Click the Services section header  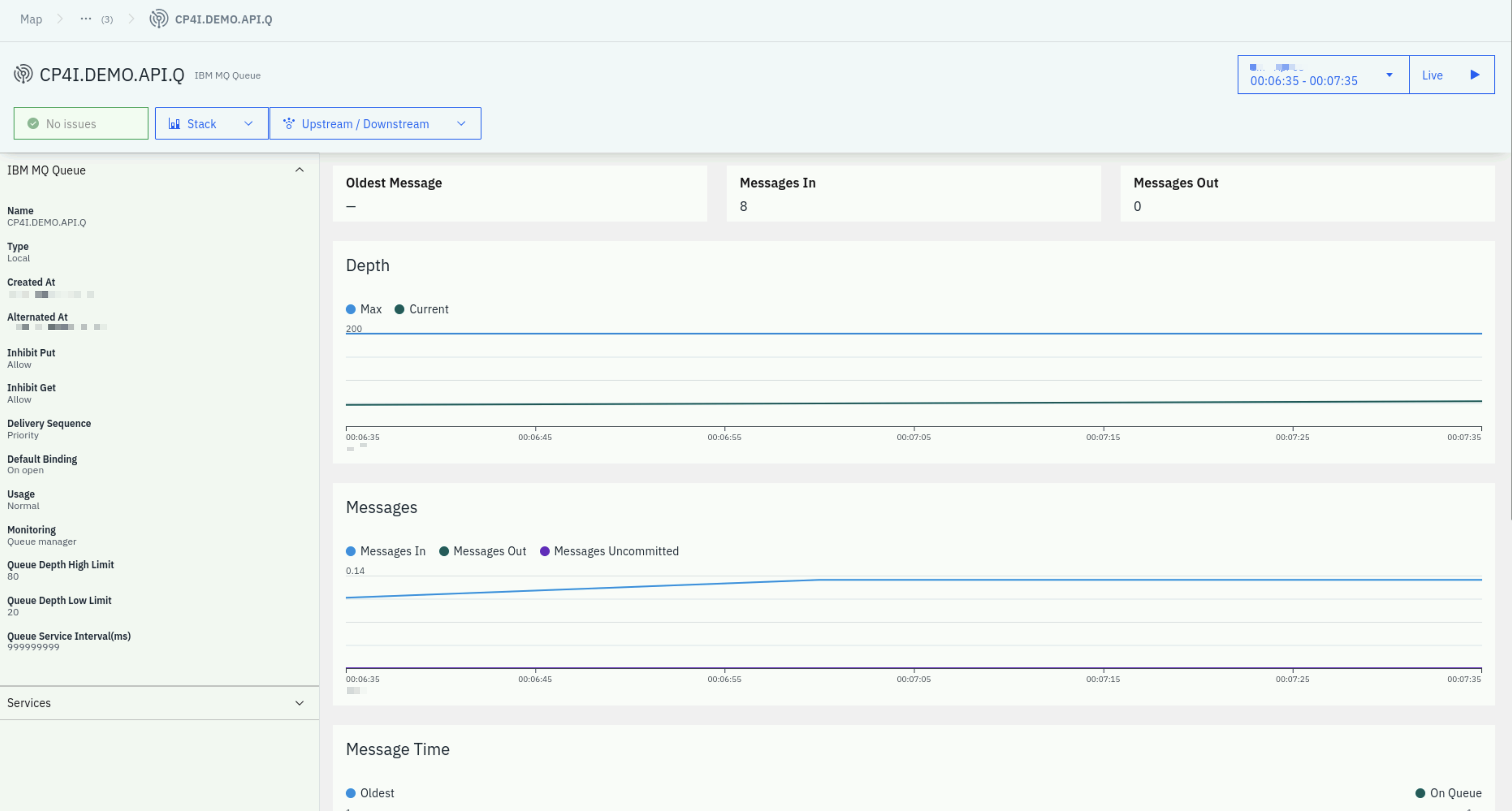tap(159, 703)
